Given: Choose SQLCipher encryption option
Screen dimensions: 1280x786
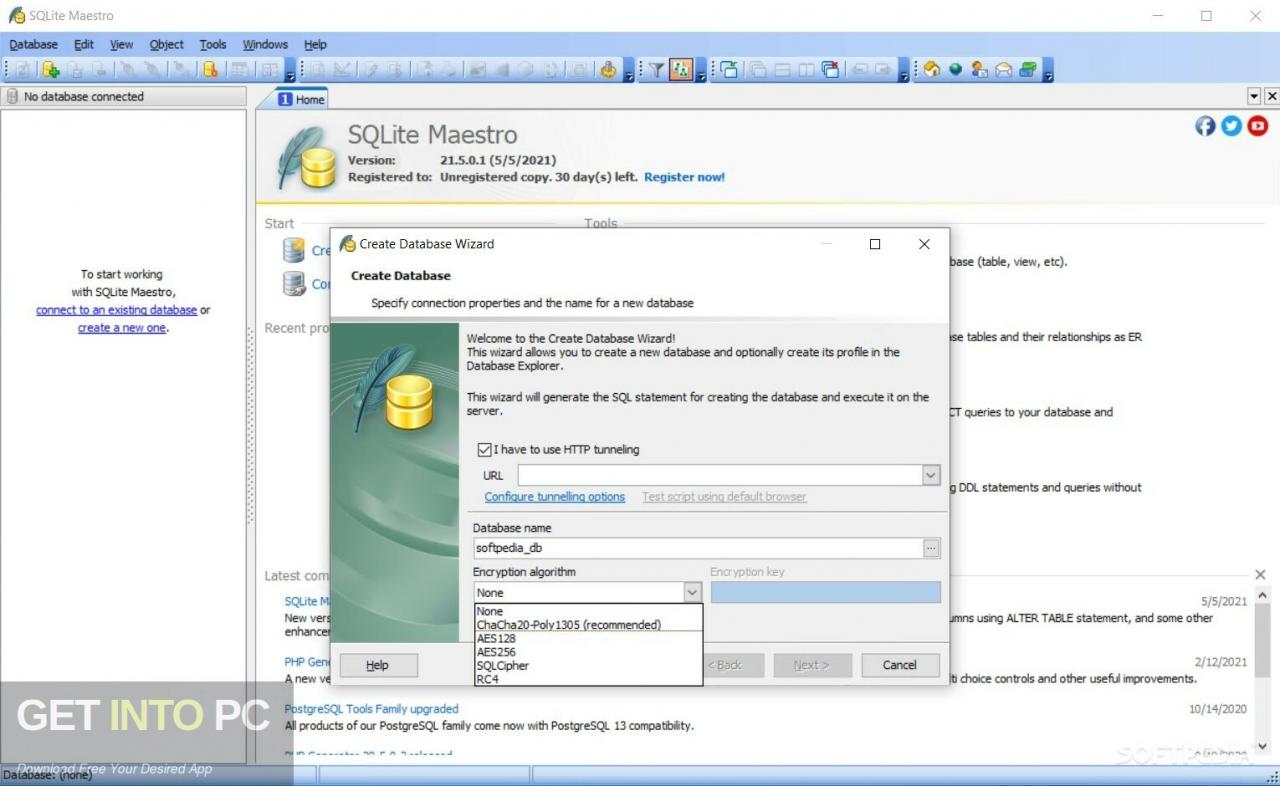Looking at the screenshot, I should pos(588,665).
